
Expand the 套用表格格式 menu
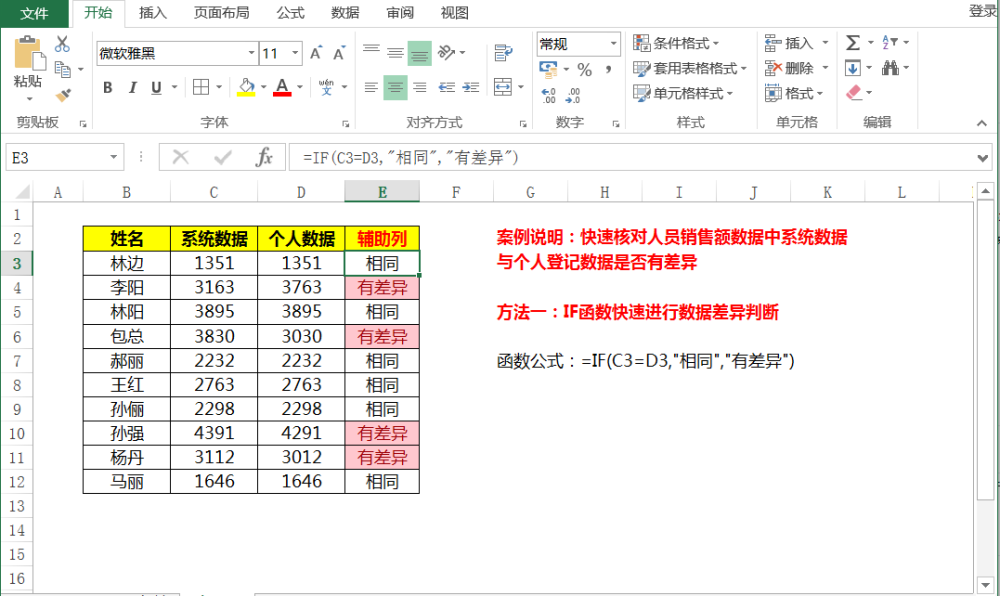689,68
